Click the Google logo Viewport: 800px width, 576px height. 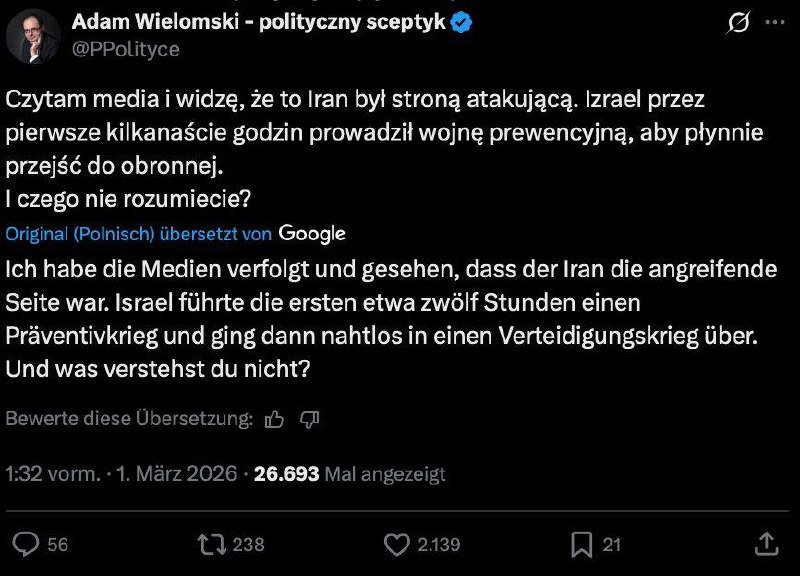pos(312,233)
